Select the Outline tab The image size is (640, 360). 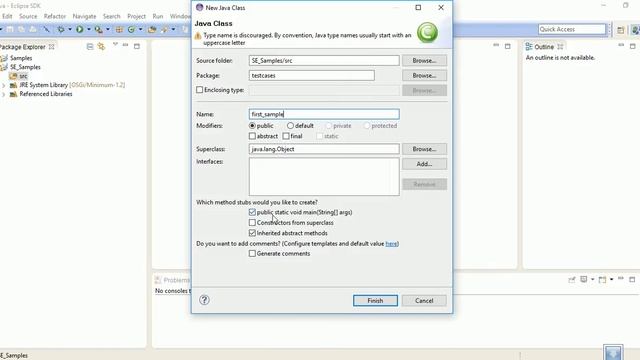544,47
